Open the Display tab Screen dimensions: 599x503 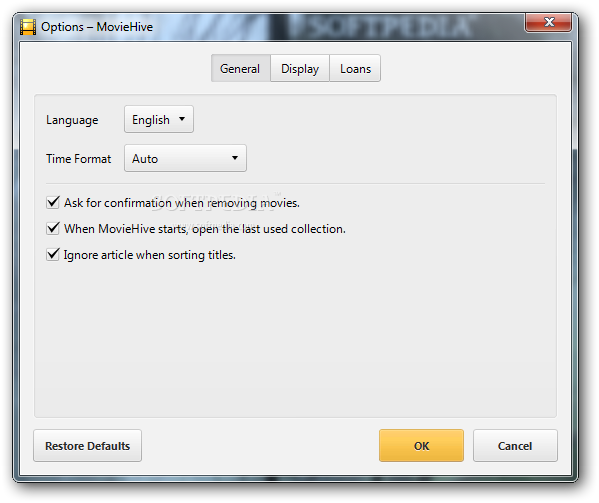pos(300,68)
